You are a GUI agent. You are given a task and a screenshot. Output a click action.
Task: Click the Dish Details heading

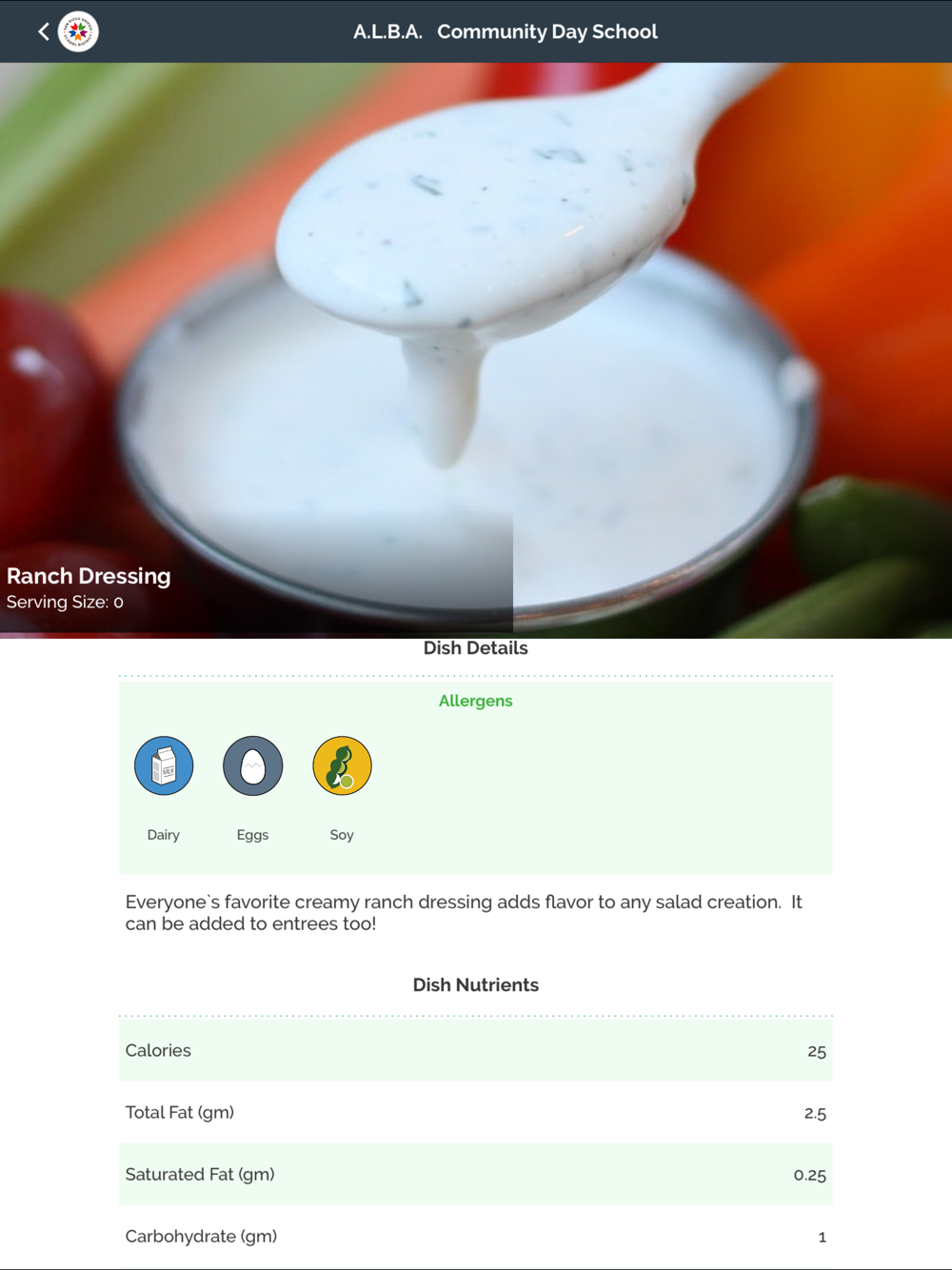(x=475, y=648)
